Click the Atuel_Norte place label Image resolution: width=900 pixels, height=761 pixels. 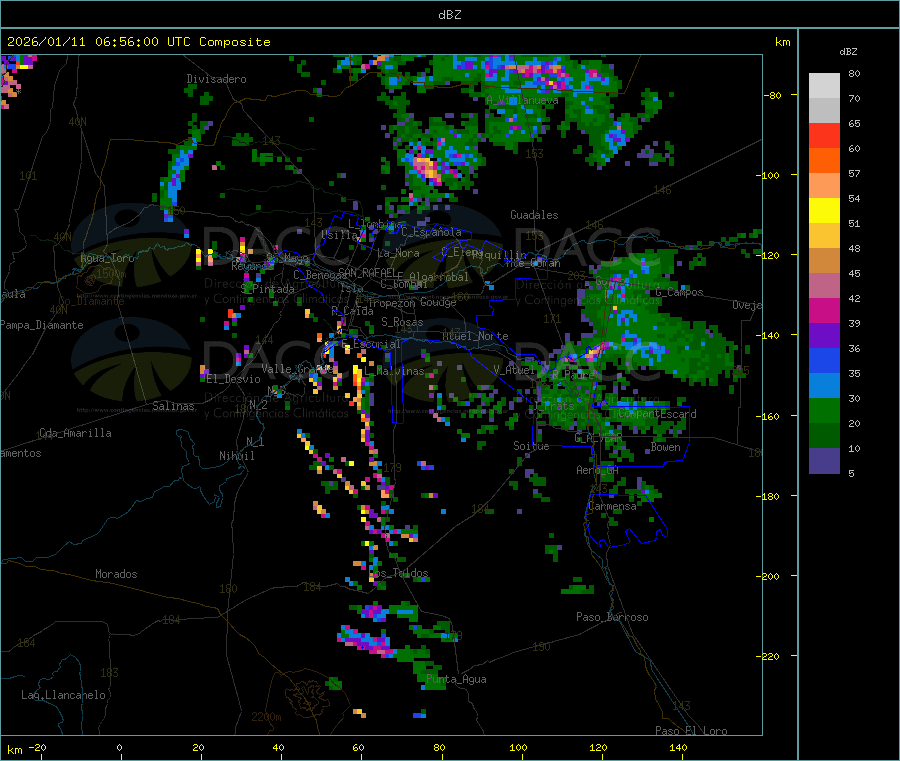(475, 336)
